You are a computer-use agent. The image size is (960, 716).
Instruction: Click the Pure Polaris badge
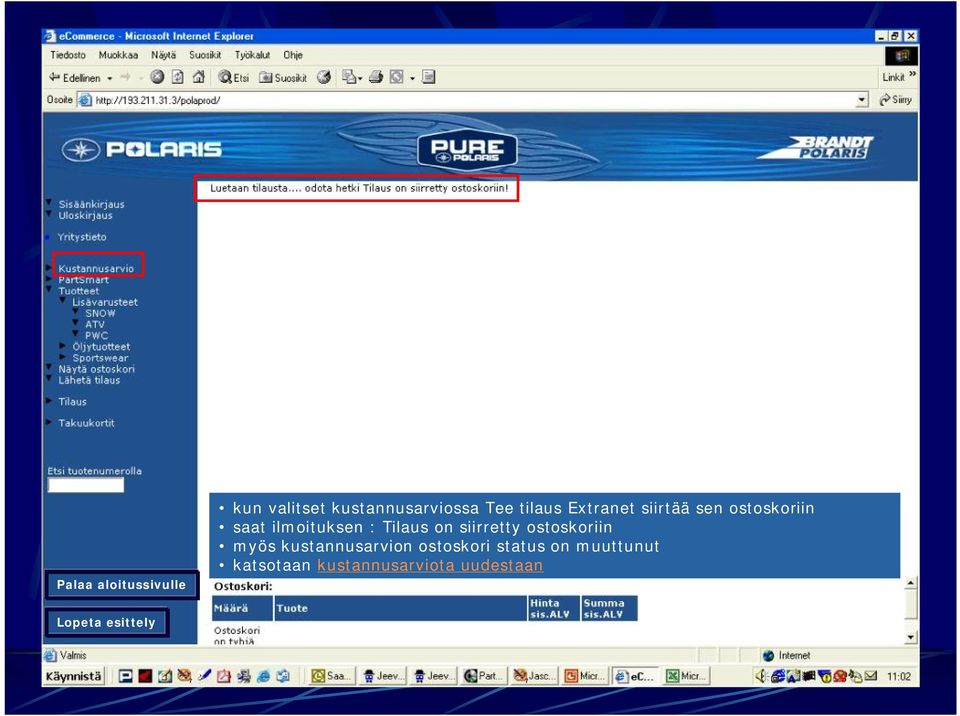click(x=467, y=150)
